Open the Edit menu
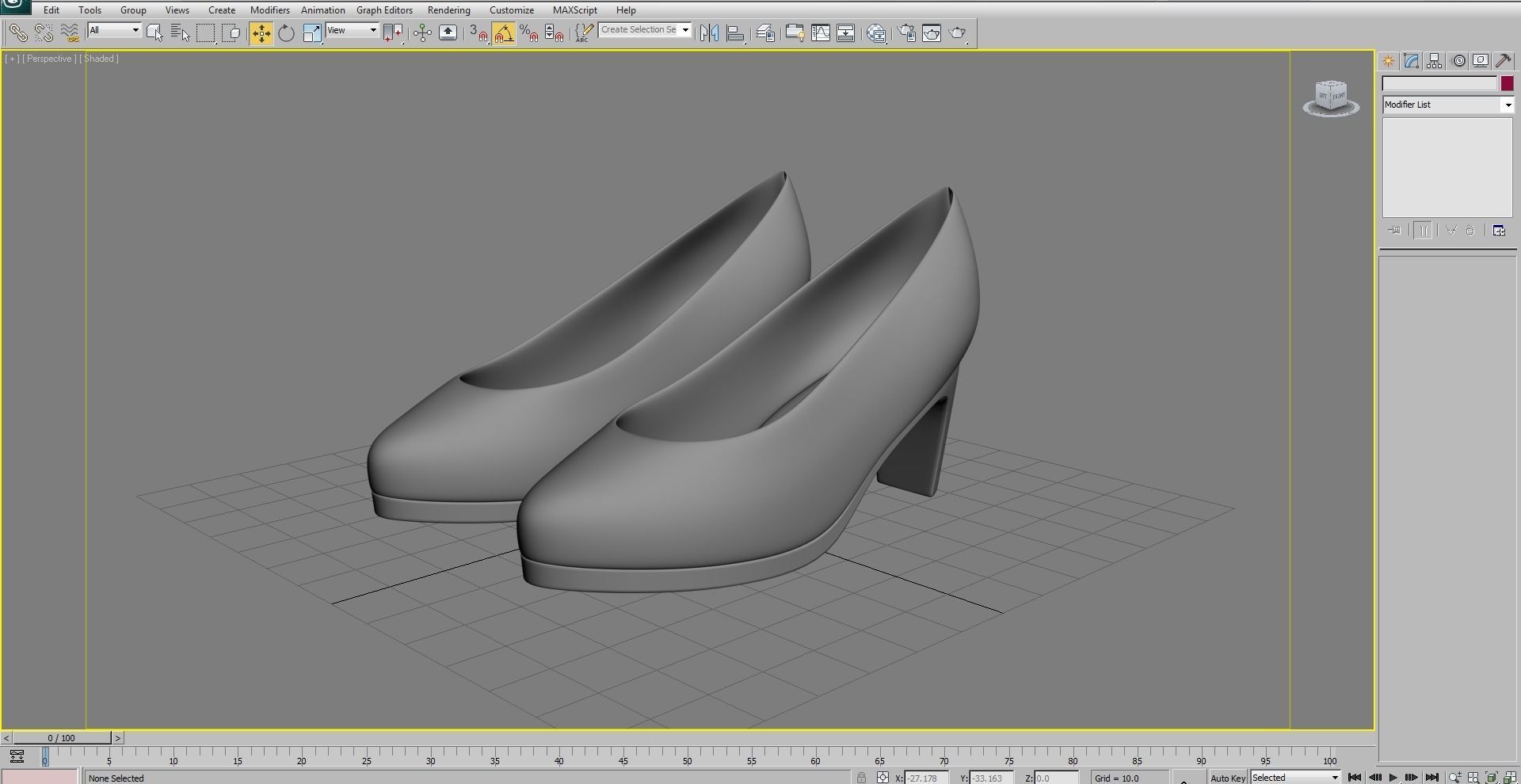This screenshot has width=1521, height=784. click(x=51, y=10)
